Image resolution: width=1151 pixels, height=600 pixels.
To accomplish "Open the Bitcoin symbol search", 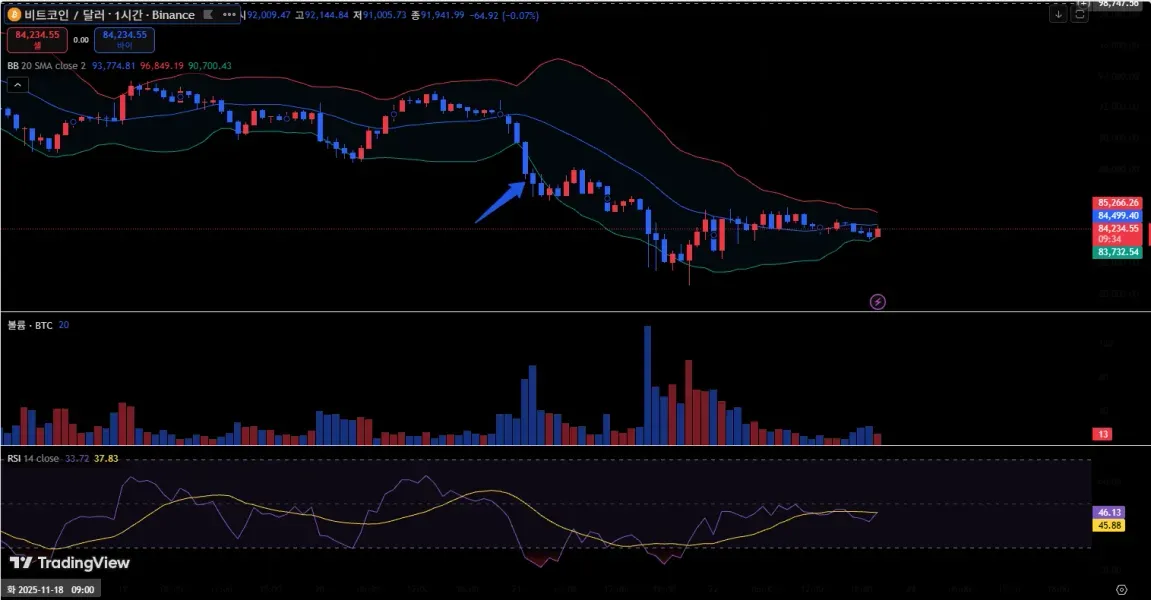I will coord(110,15).
